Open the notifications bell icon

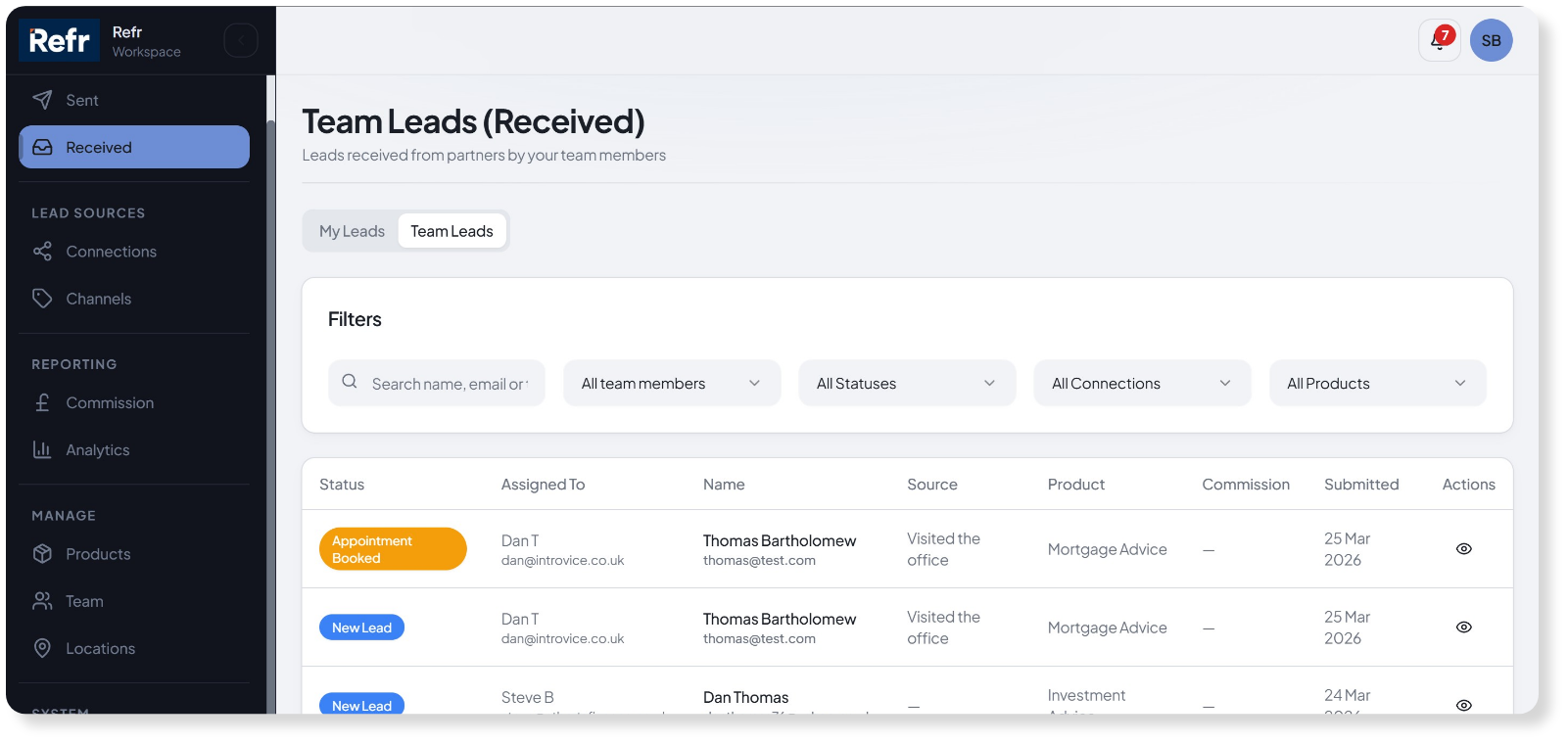pyautogui.click(x=1438, y=40)
